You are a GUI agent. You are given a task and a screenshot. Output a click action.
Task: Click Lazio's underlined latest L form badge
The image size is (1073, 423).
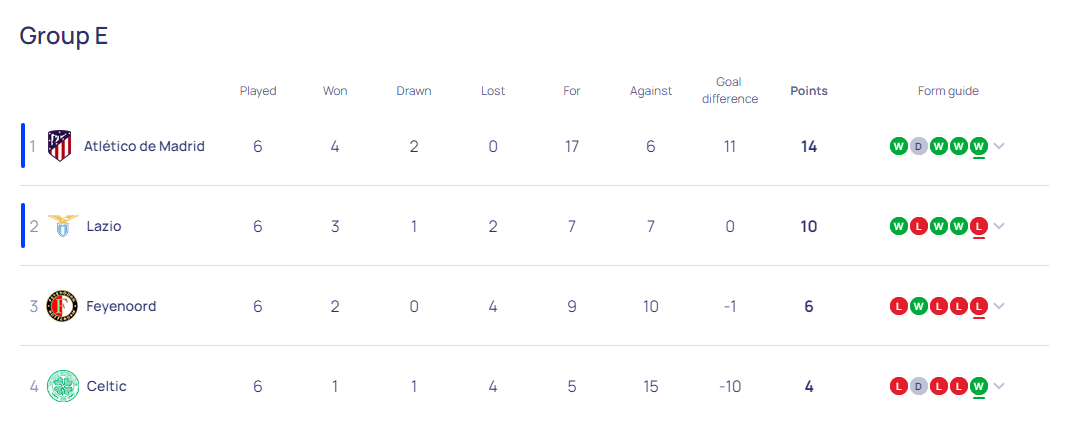pos(979,226)
